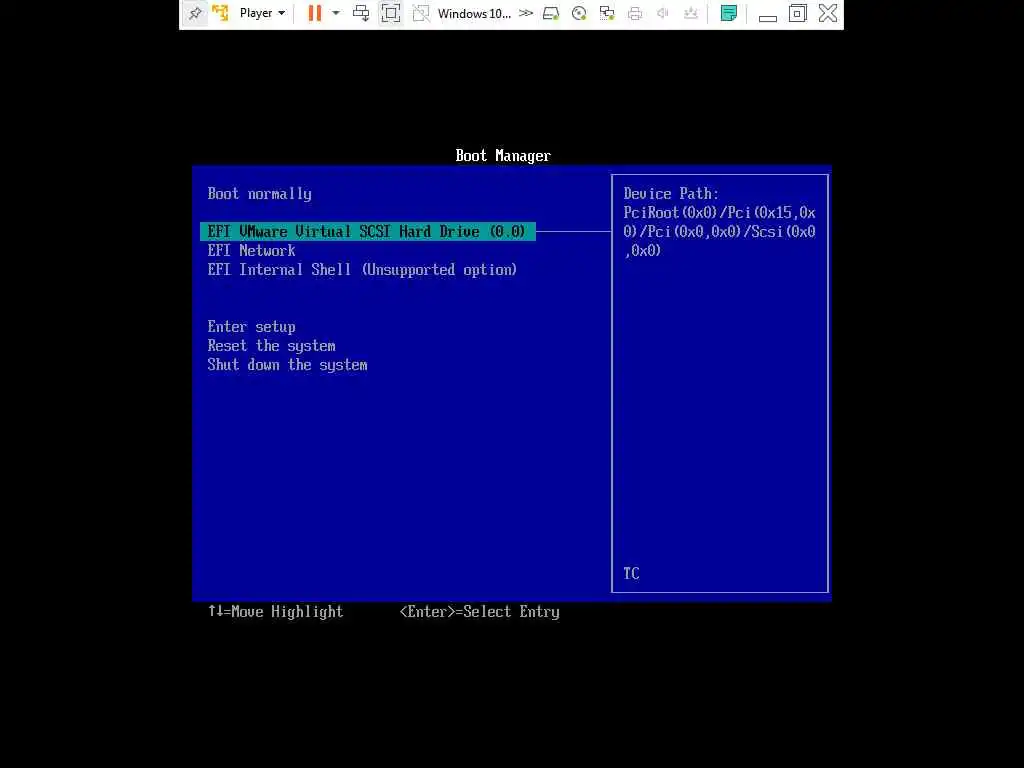Toggle full screen mode icon
The height and width of the screenshot is (768, 1024).
pos(391,13)
